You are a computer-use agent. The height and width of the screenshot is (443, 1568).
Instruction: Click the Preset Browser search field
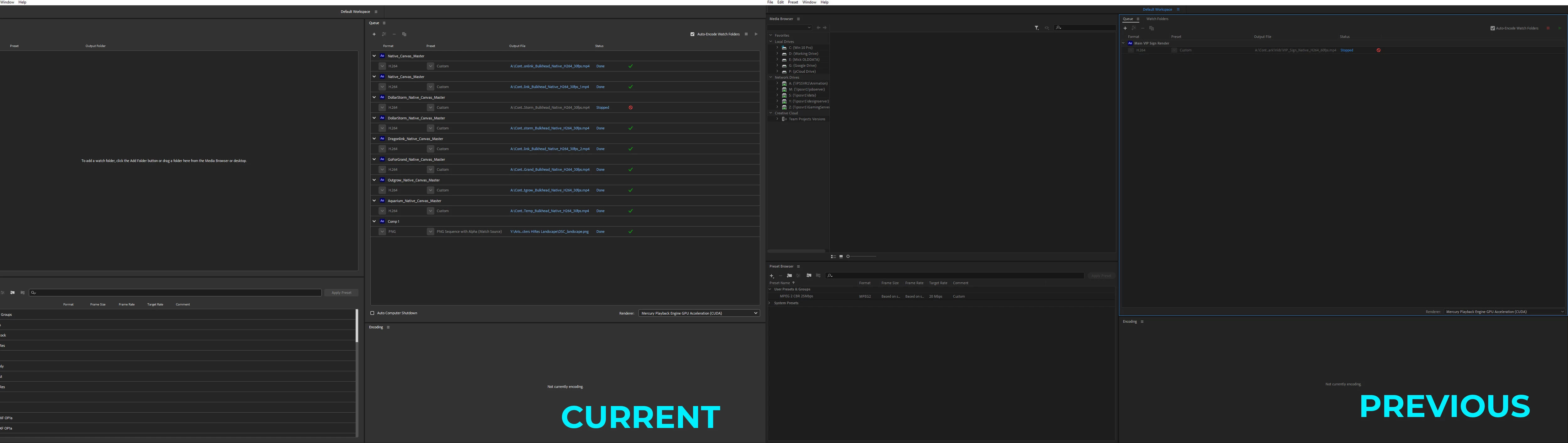point(956,276)
